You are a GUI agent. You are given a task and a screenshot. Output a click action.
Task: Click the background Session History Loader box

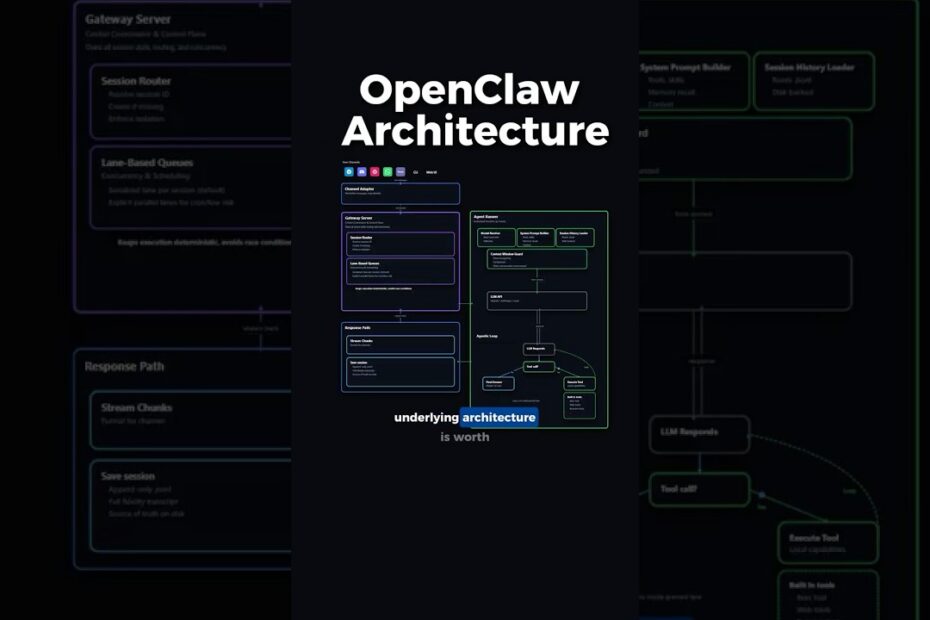[813, 82]
